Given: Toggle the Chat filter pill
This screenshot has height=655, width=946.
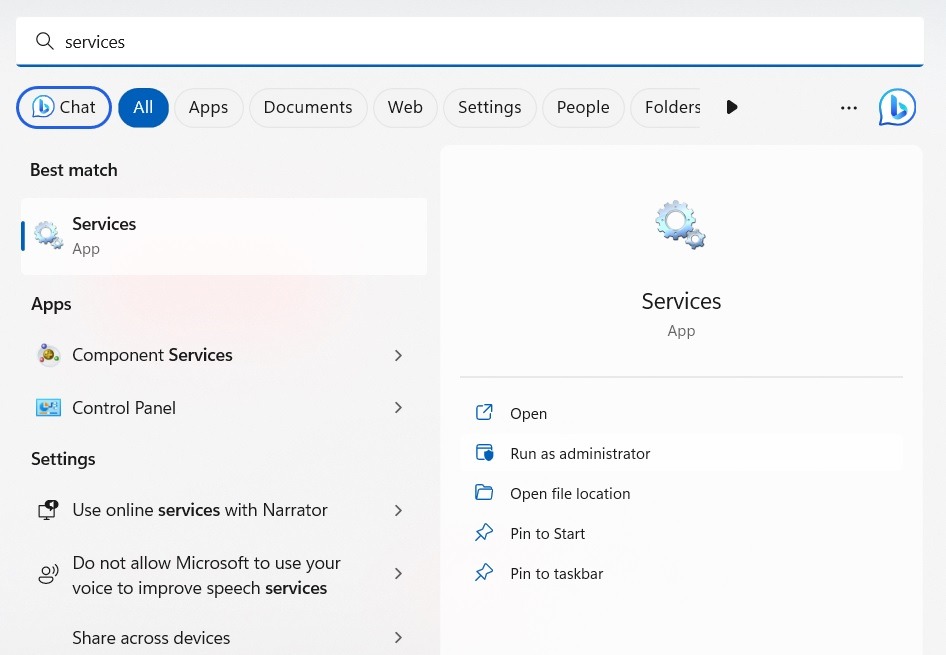Looking at the screenshot, I should tap(63, 107).
